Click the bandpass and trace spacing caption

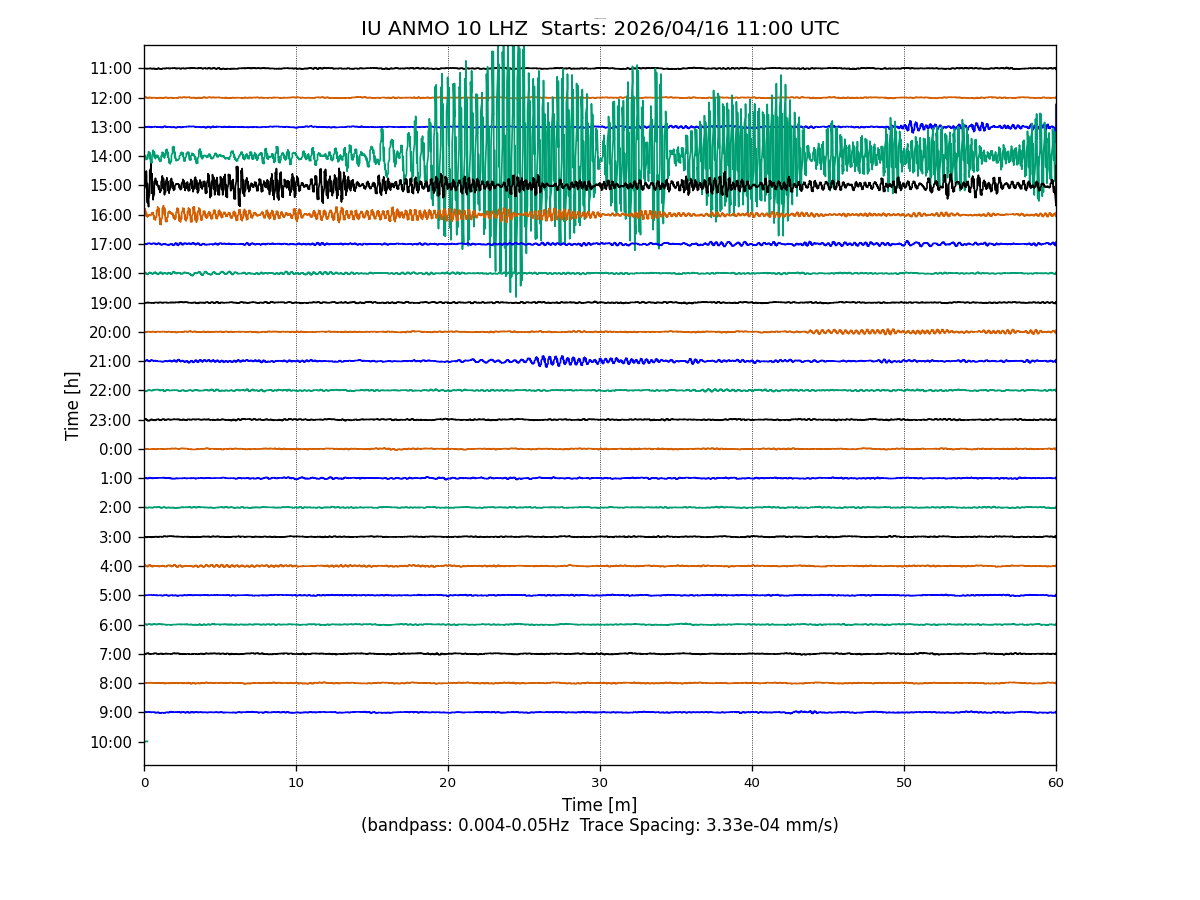point(599,826)
